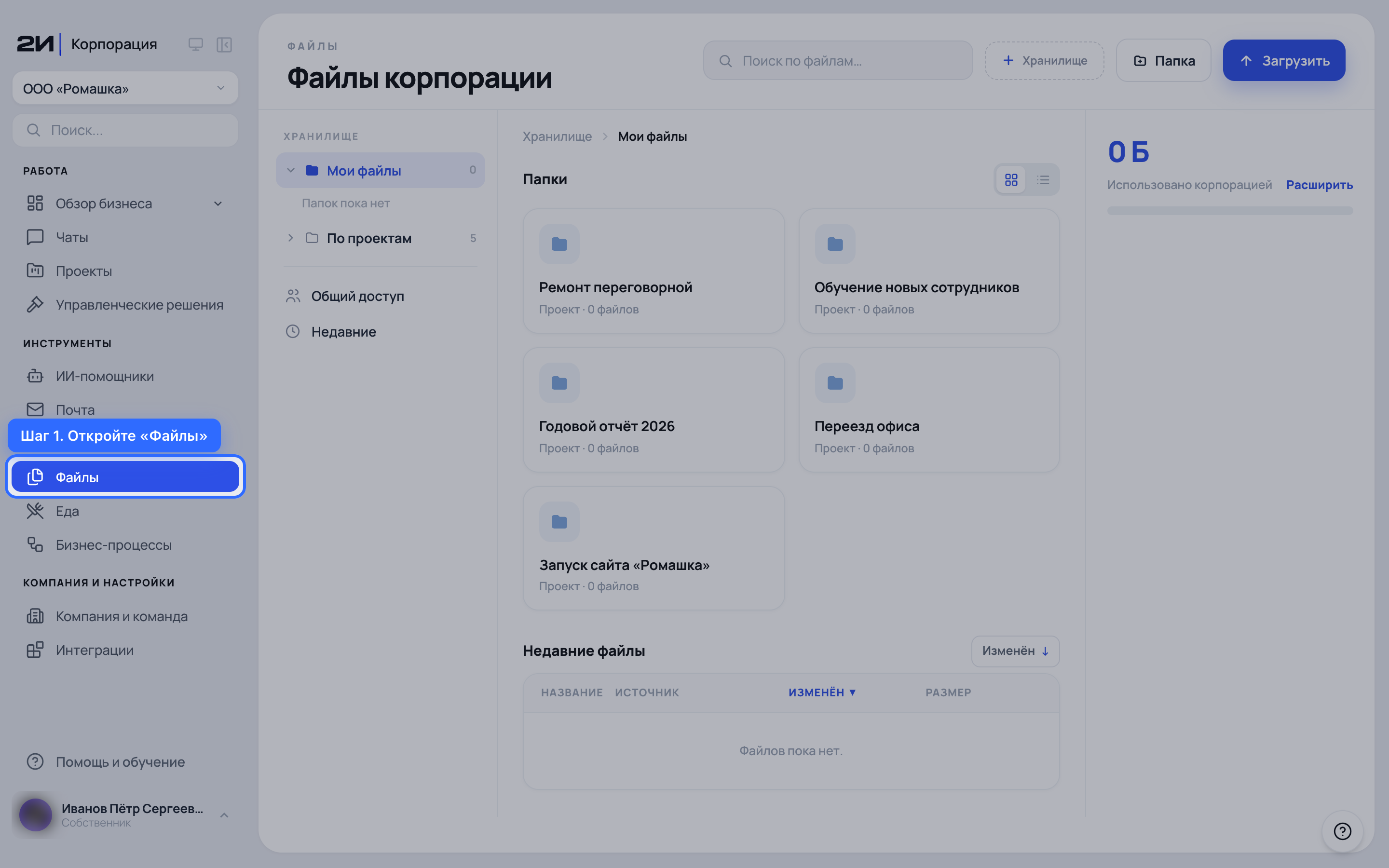Focus the sidebar Поиск field
The width and height of the screenshot is (1389, 868).
click(x=125, y=130)
